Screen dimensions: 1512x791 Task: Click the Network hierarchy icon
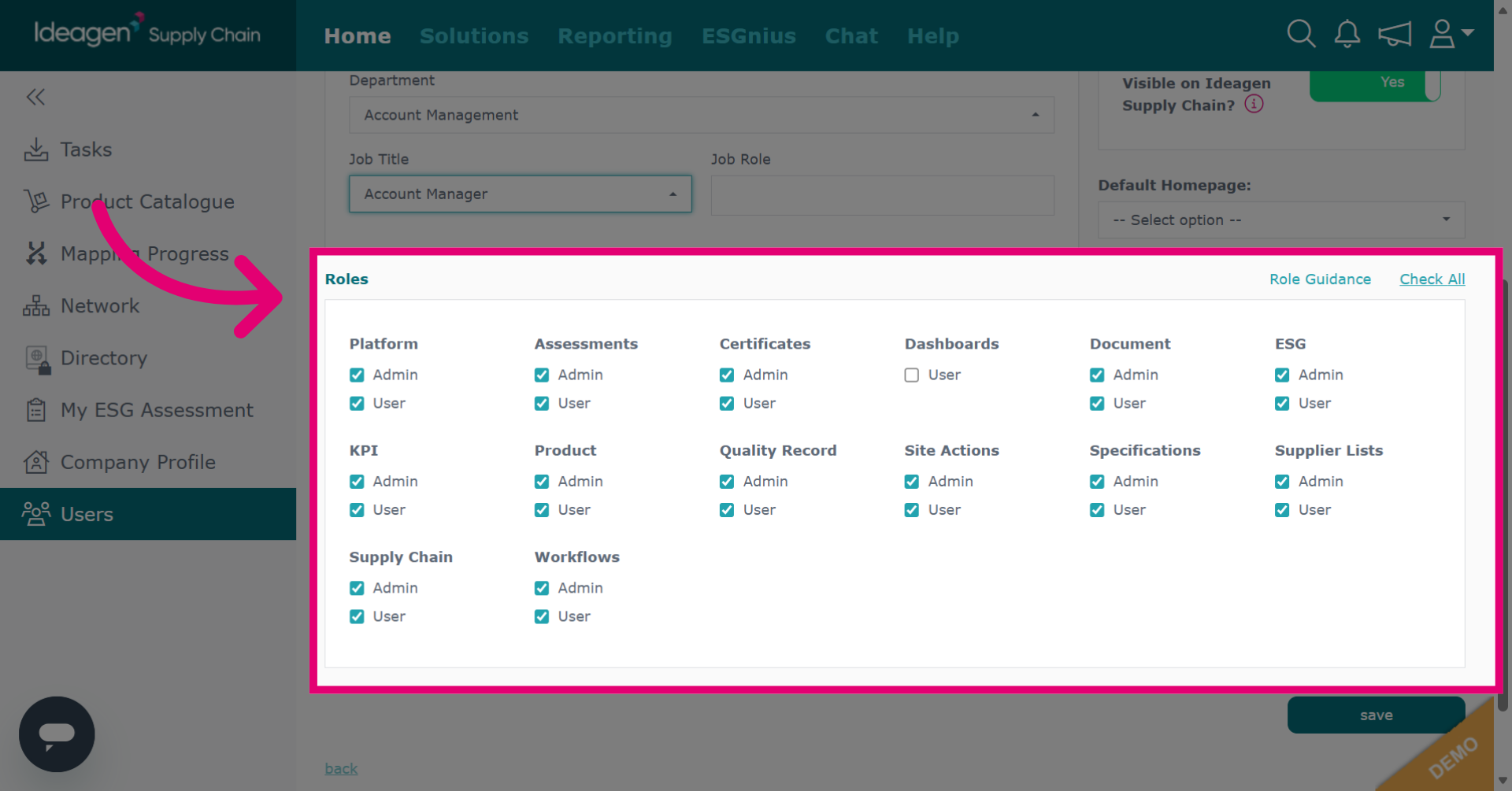36,305
